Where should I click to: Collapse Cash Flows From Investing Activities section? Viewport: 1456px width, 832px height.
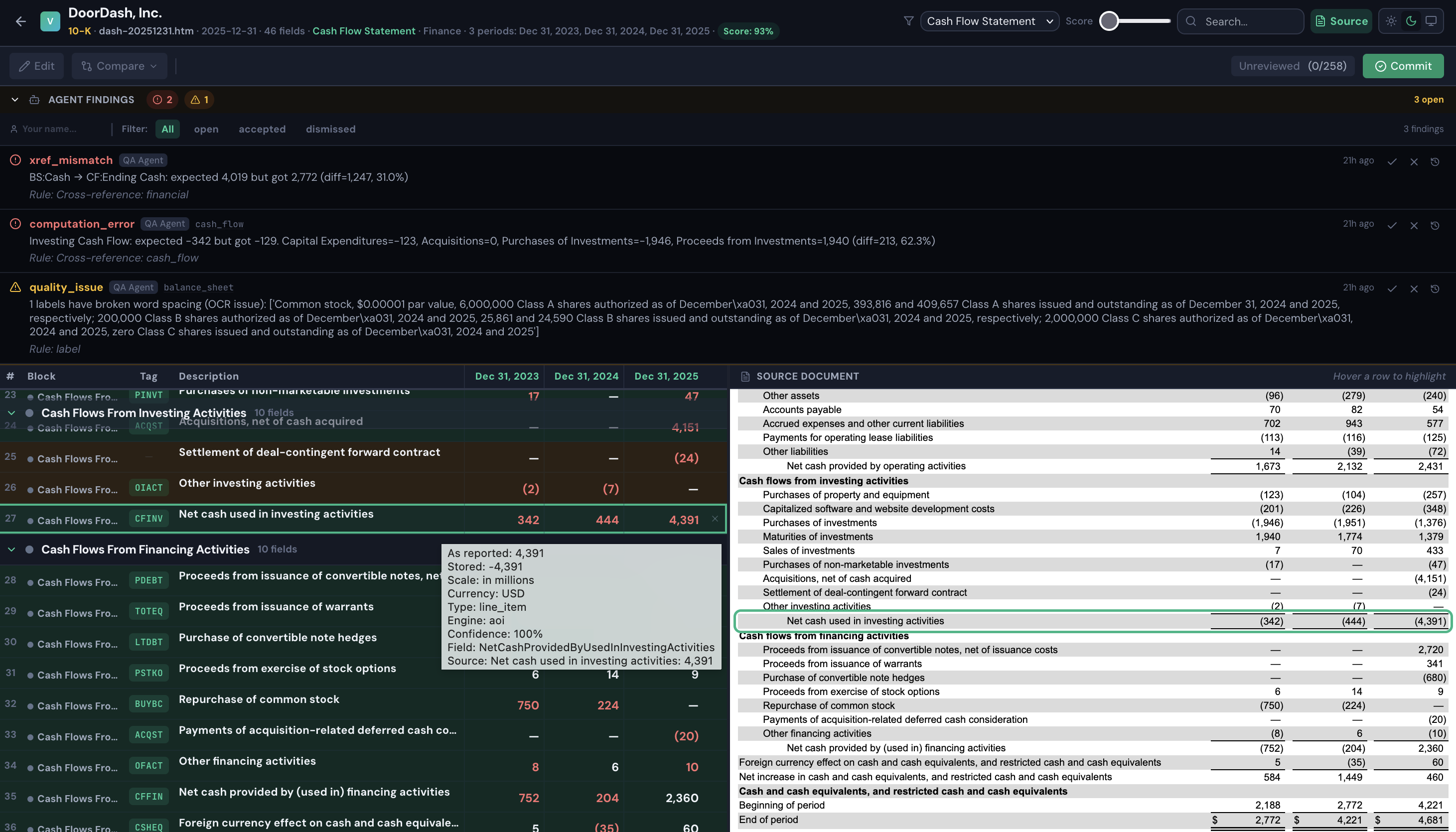coord(11,413)
